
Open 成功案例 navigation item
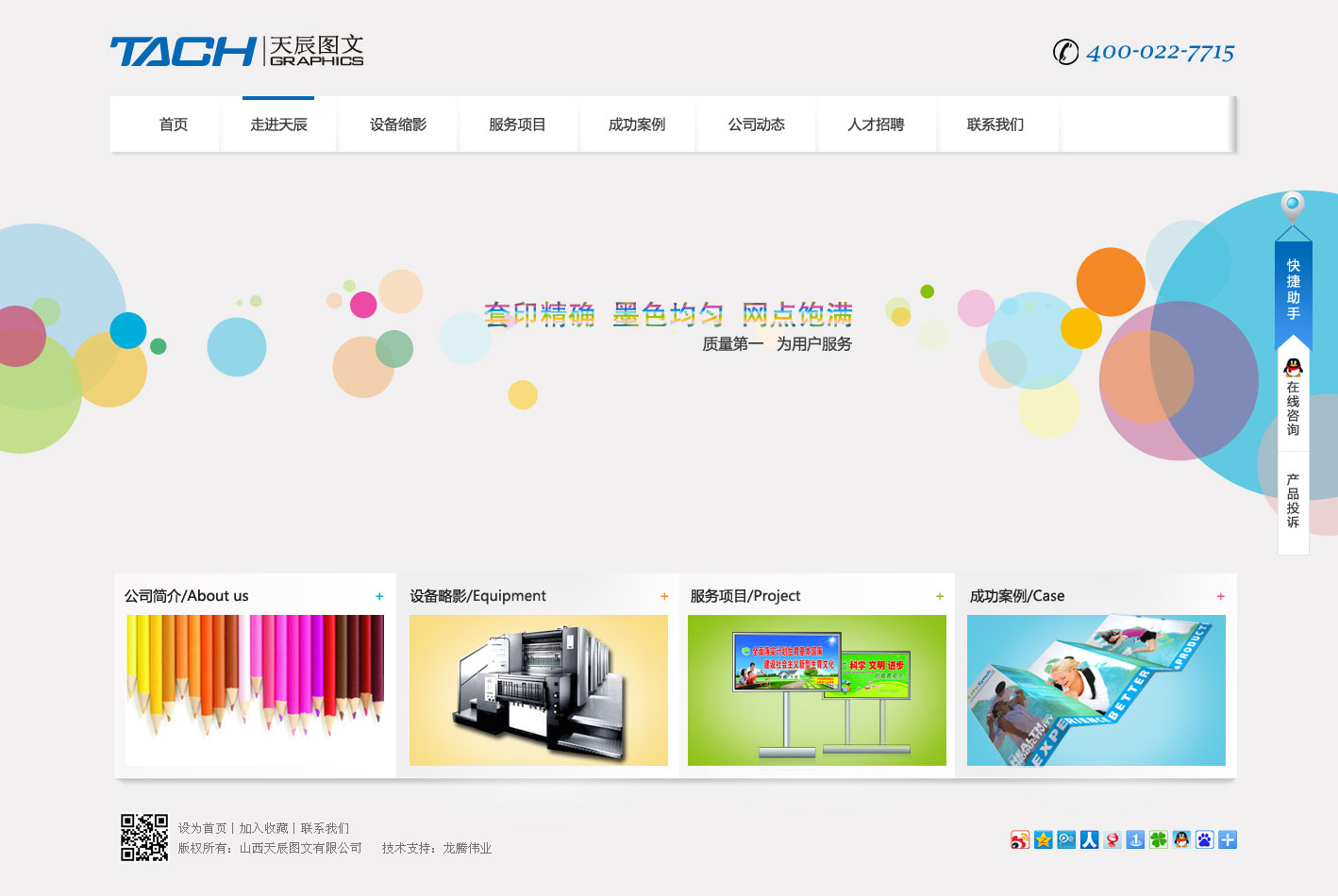point(637,124)
